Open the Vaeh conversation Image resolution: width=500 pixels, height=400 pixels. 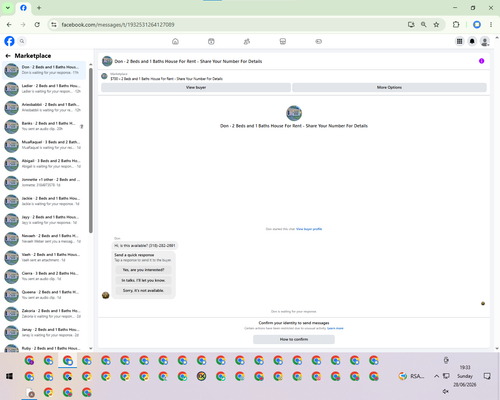[44, 257]
